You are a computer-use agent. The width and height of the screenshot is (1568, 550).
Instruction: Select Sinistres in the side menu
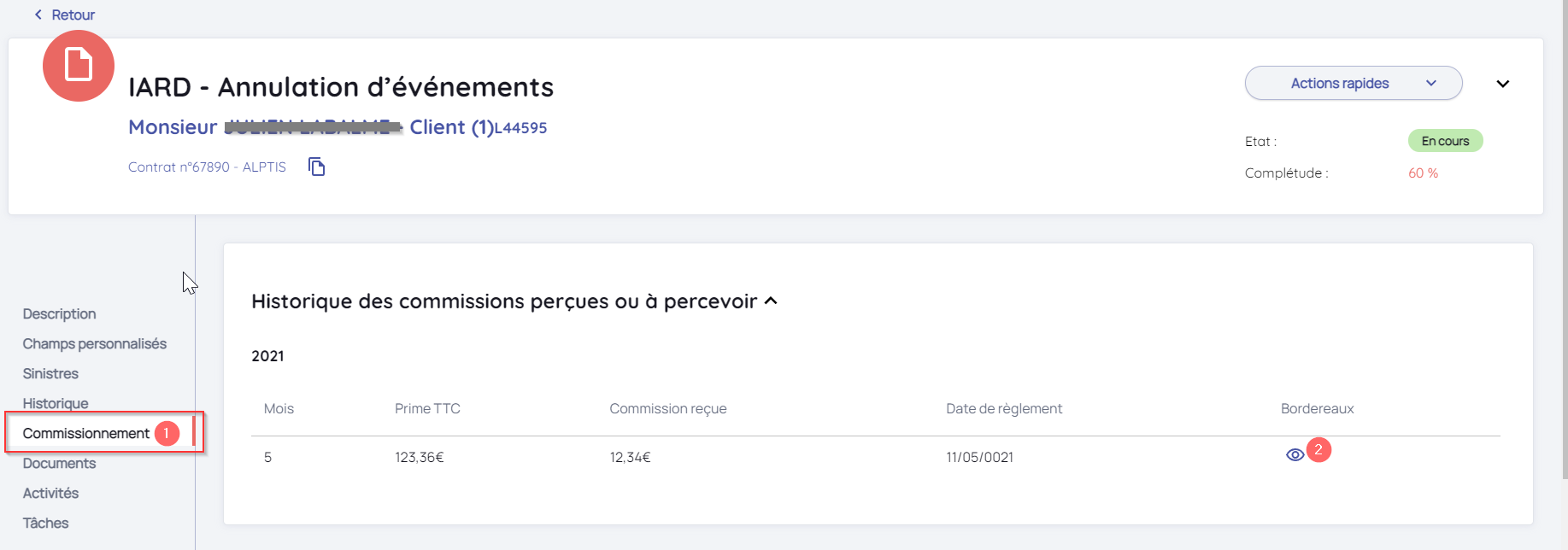[51, 373]
